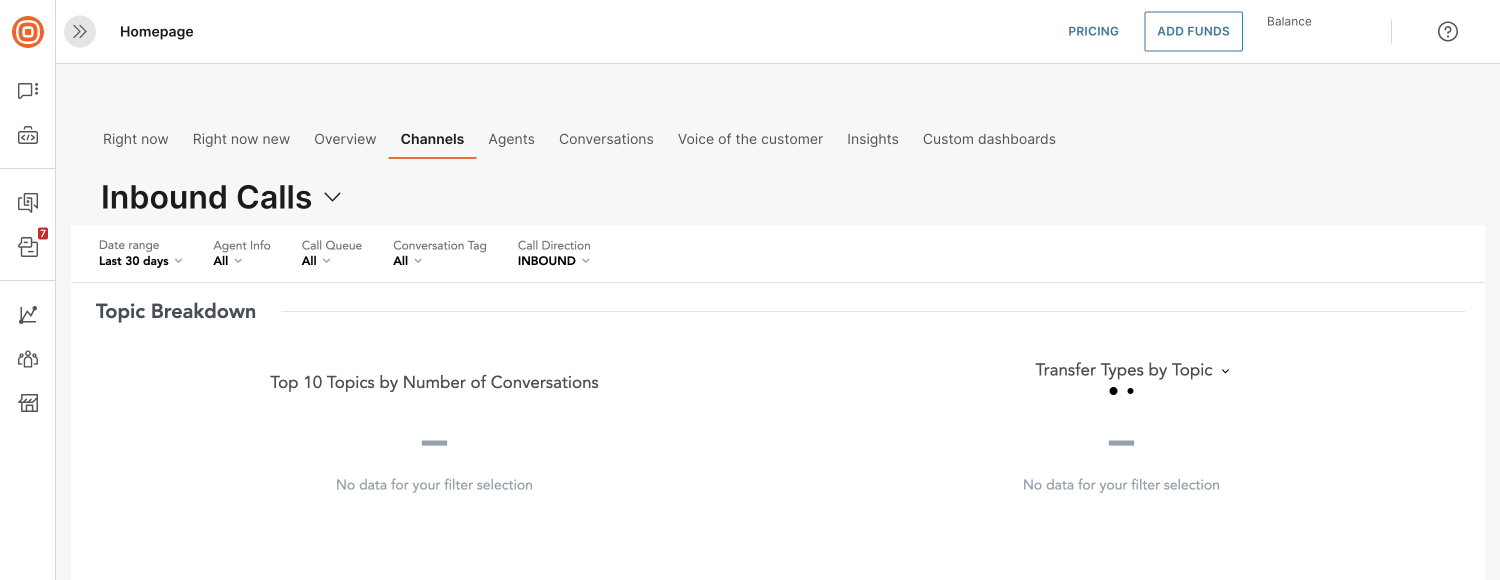Expand sidebar with double-chevron icon
This screenshot has height=580, width=1500.
pyautogui.click(x=80, y=32)
